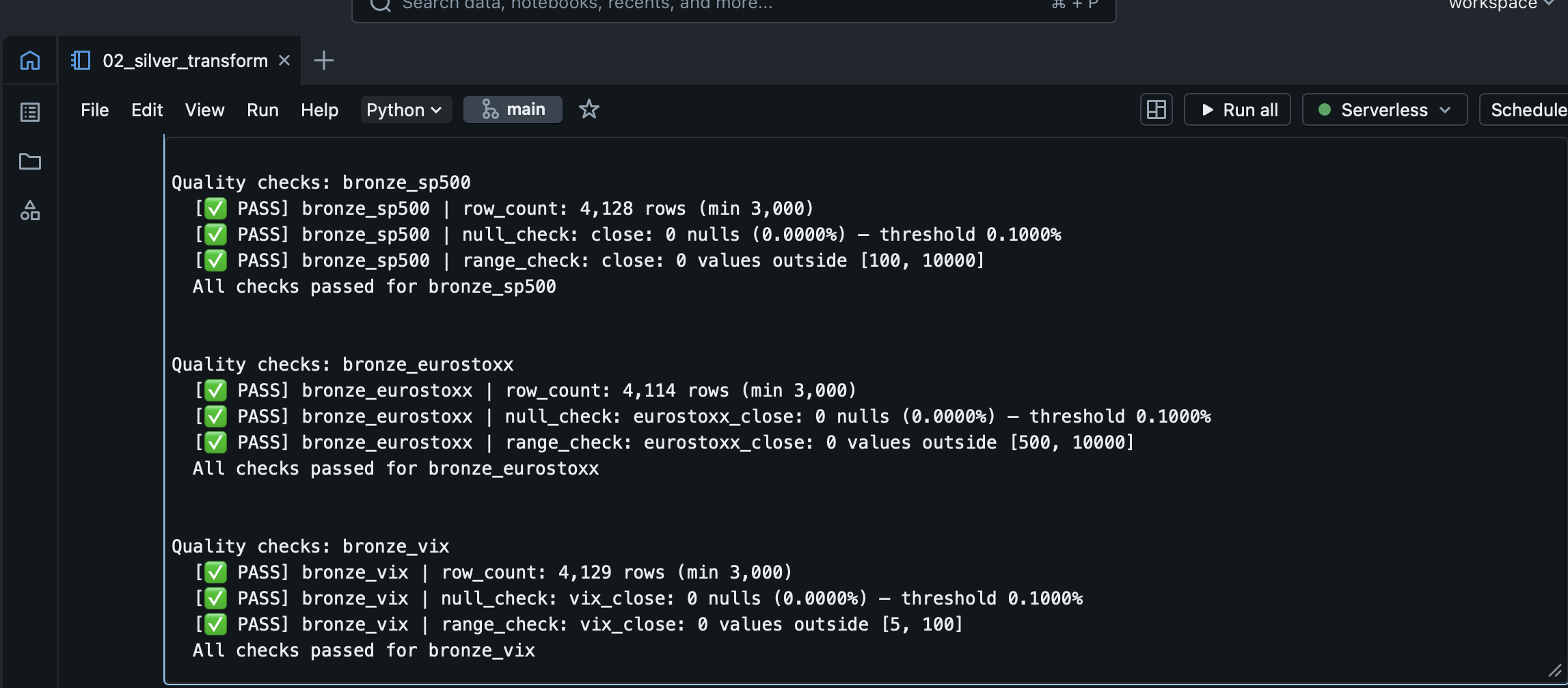
Task: Open the File menu
Action: click(x=94, y=109)
